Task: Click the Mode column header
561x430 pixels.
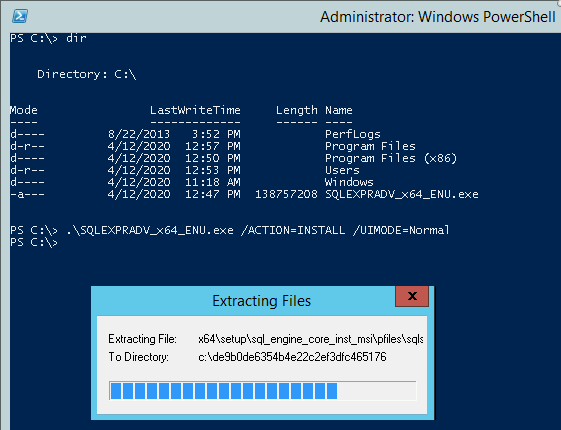Action: pyautogui.click(x=24, y=110)
